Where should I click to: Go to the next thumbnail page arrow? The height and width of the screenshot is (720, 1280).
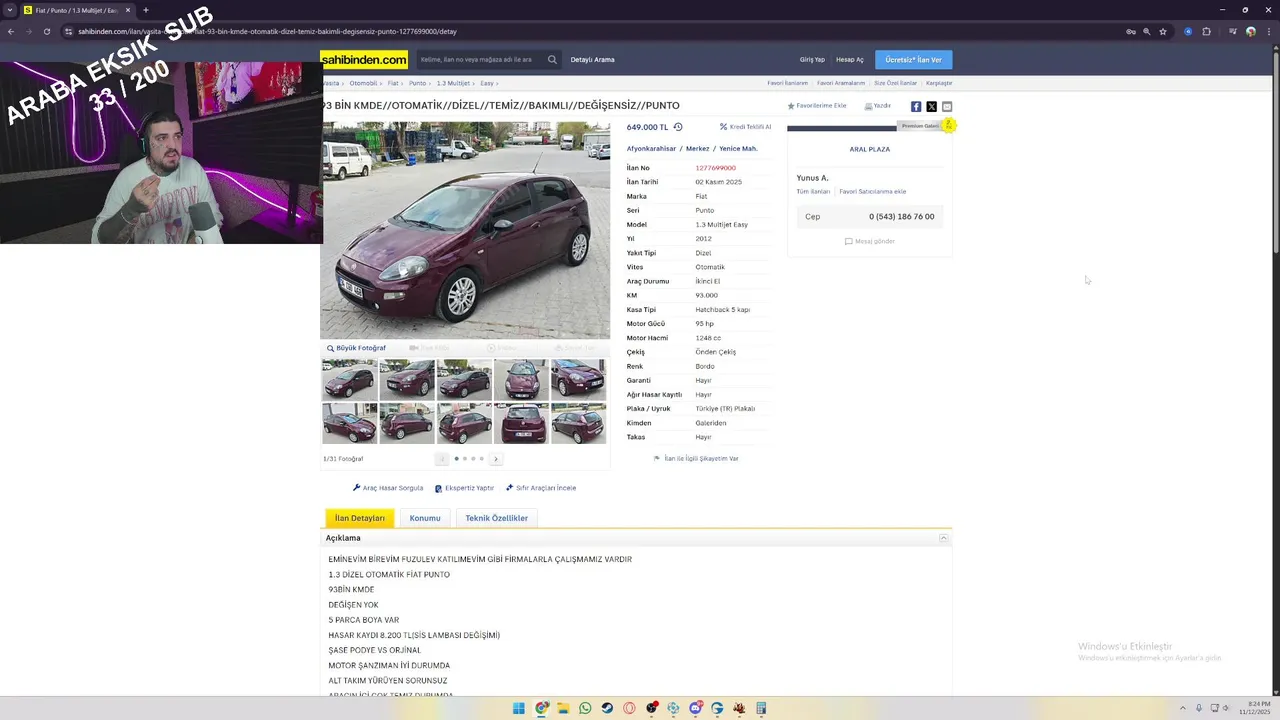(x=496, y=459)
